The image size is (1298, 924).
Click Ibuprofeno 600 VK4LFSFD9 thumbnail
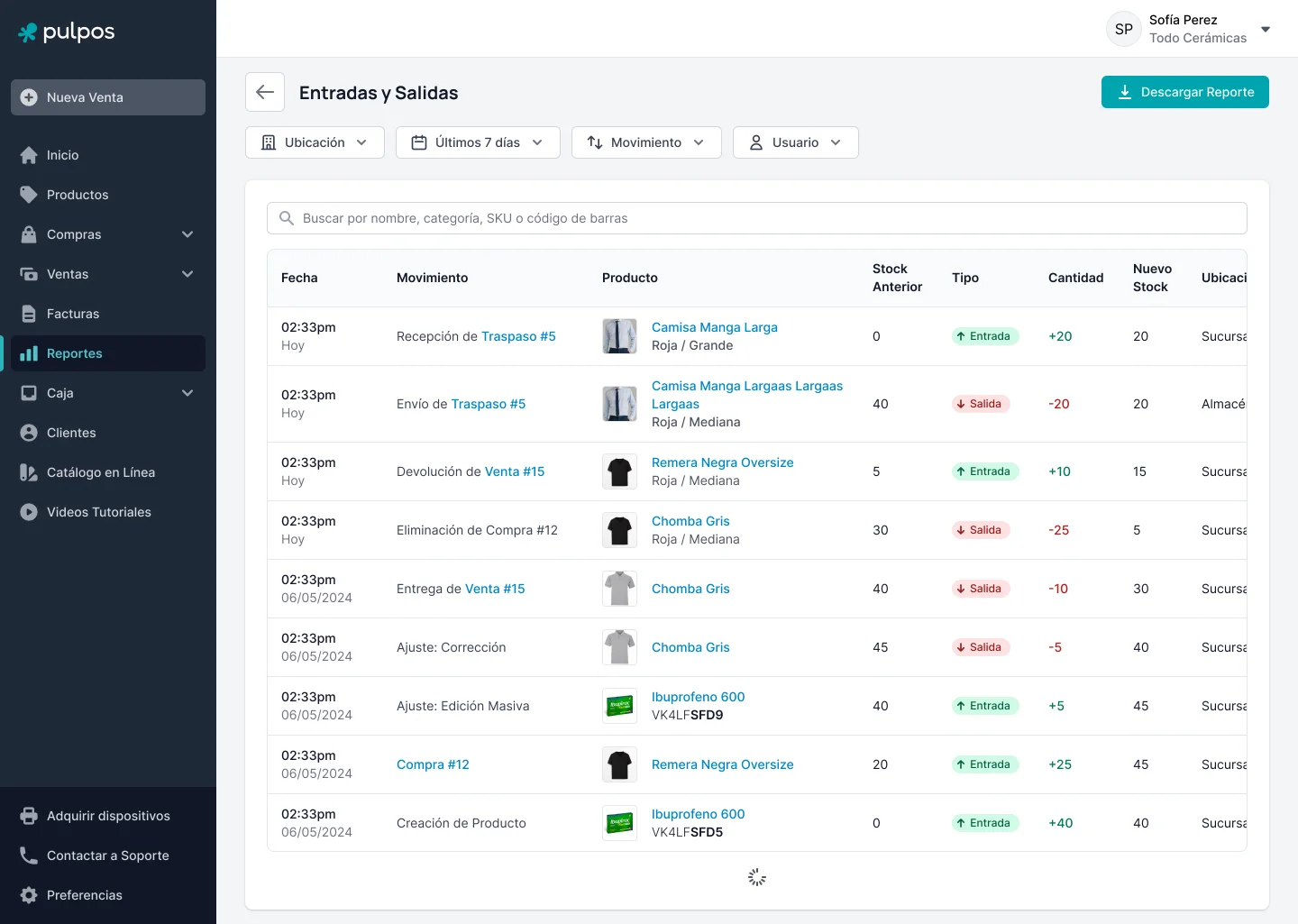tap(619, 706)
